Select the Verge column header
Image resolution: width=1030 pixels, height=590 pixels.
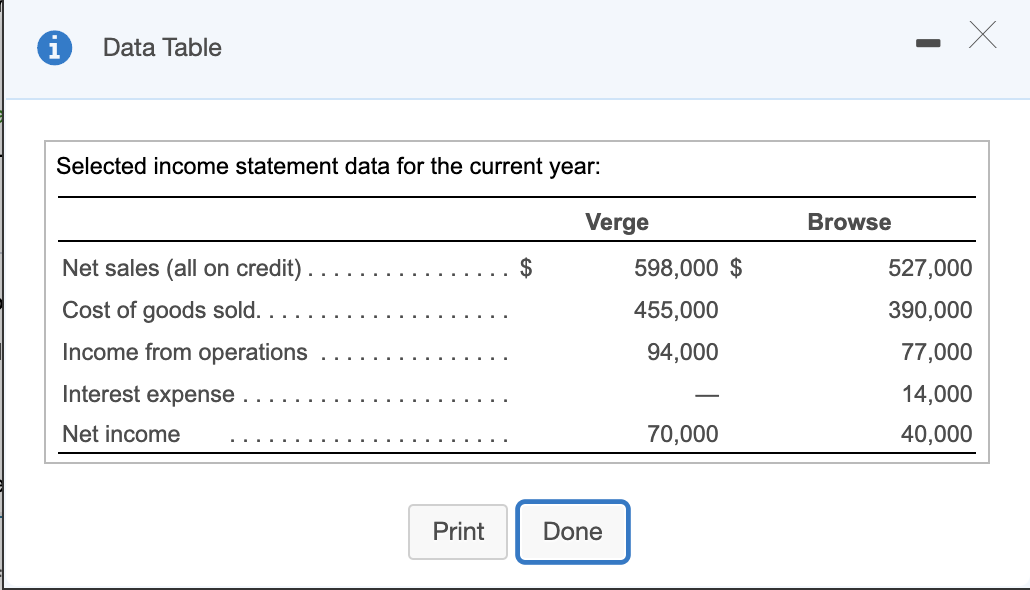click(616, 222)
